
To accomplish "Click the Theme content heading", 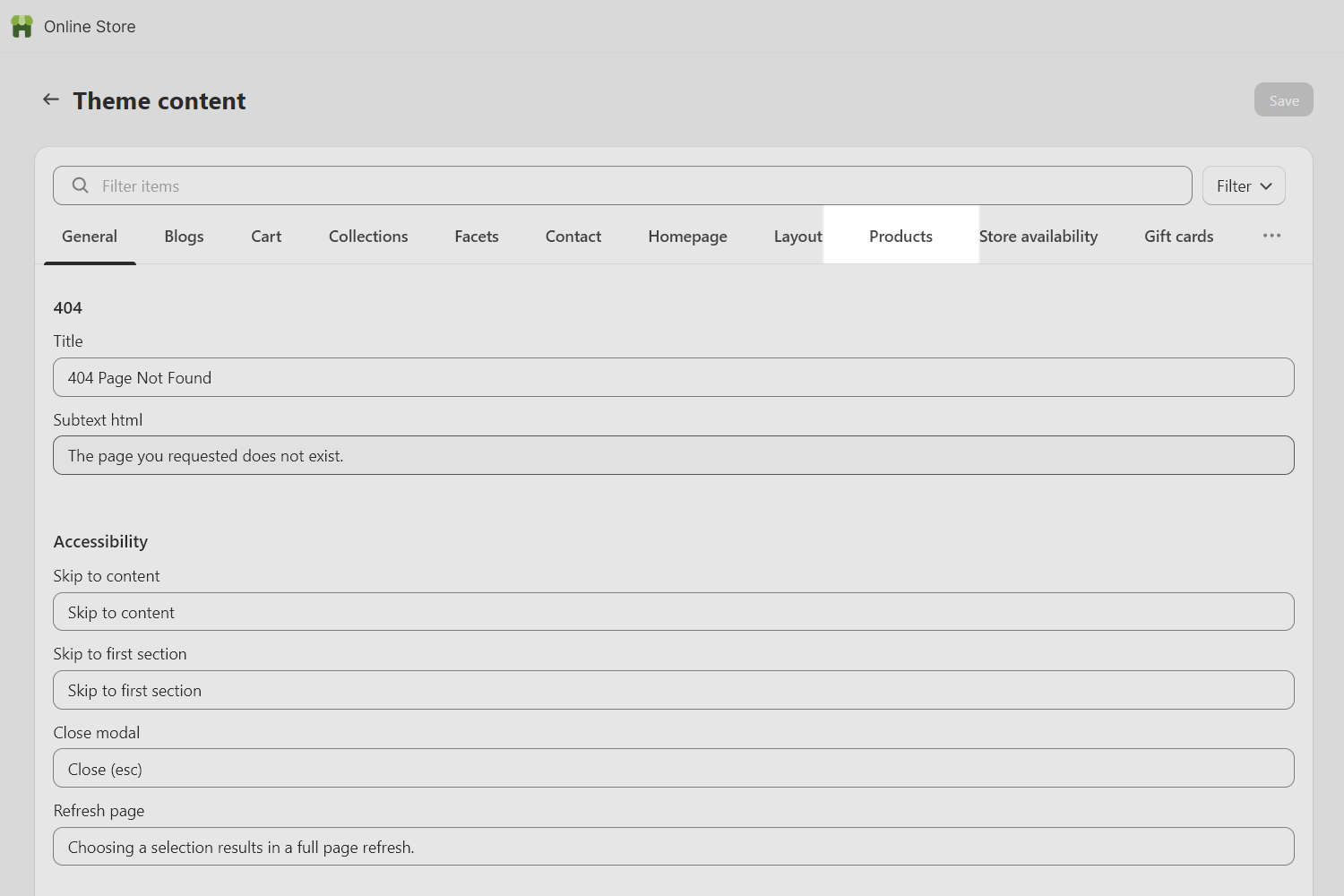I will tap(159, 100).
